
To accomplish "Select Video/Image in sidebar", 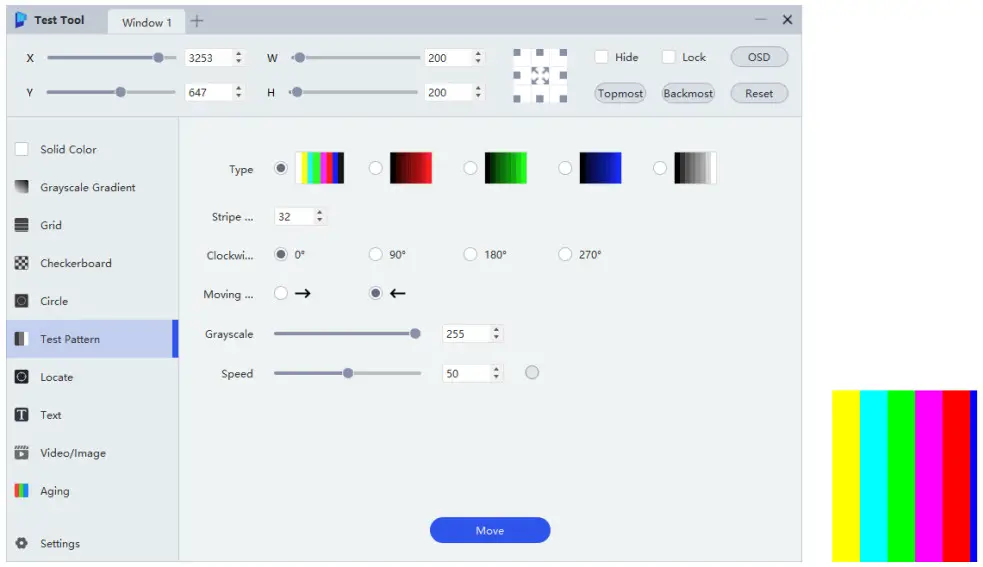I will (x=92, y=453).
